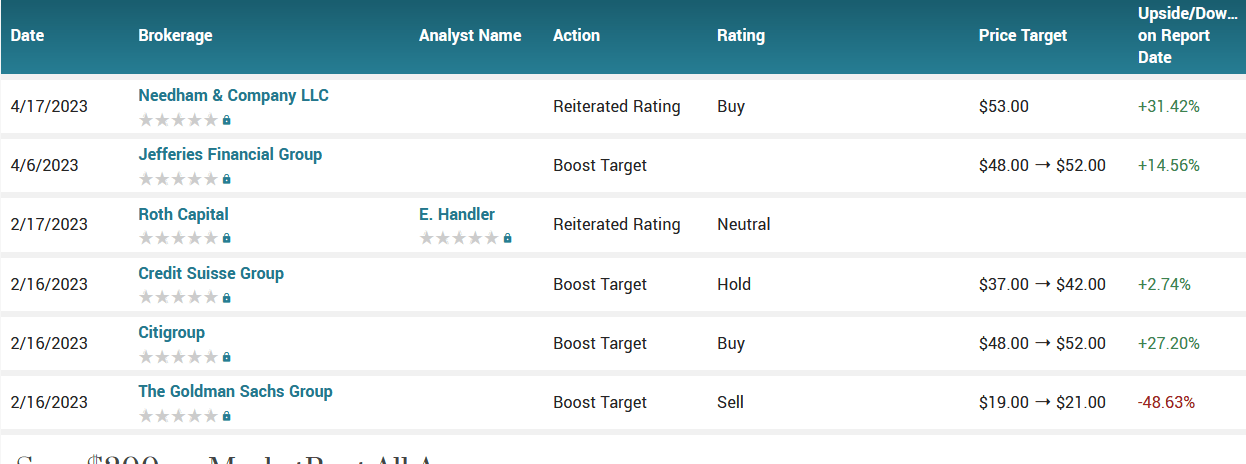Click Citigroup brokerage name
Screen dimensions: 1246x464
(171, 332)
